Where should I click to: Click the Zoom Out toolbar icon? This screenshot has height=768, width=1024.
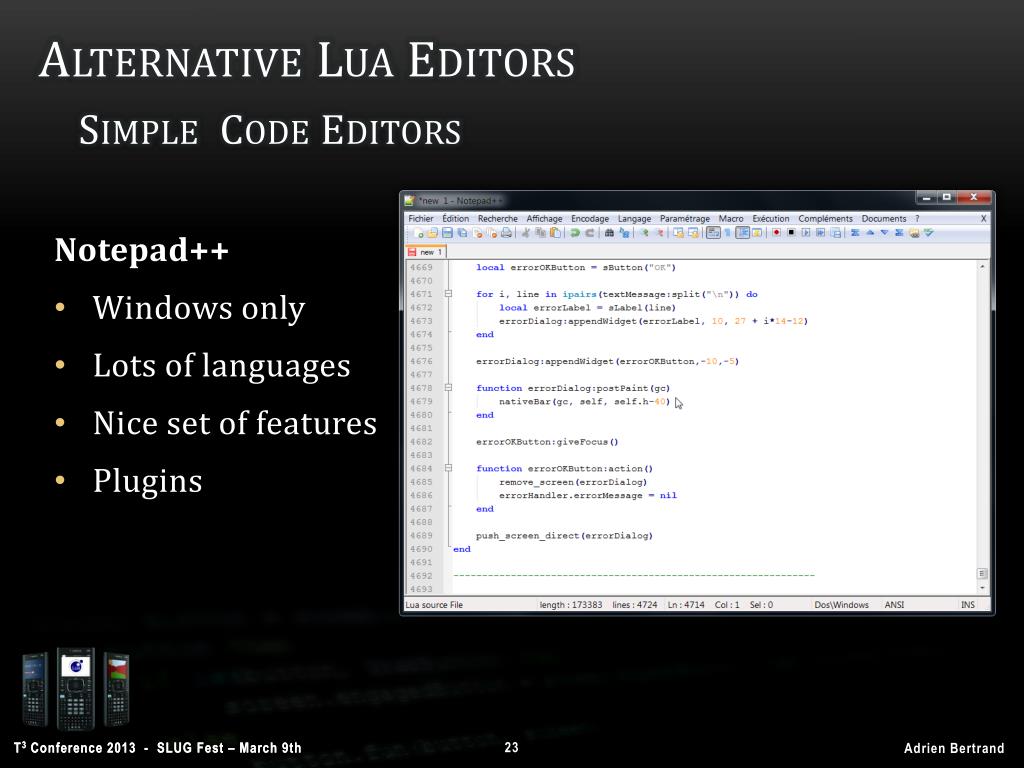[x=660, y=232]
